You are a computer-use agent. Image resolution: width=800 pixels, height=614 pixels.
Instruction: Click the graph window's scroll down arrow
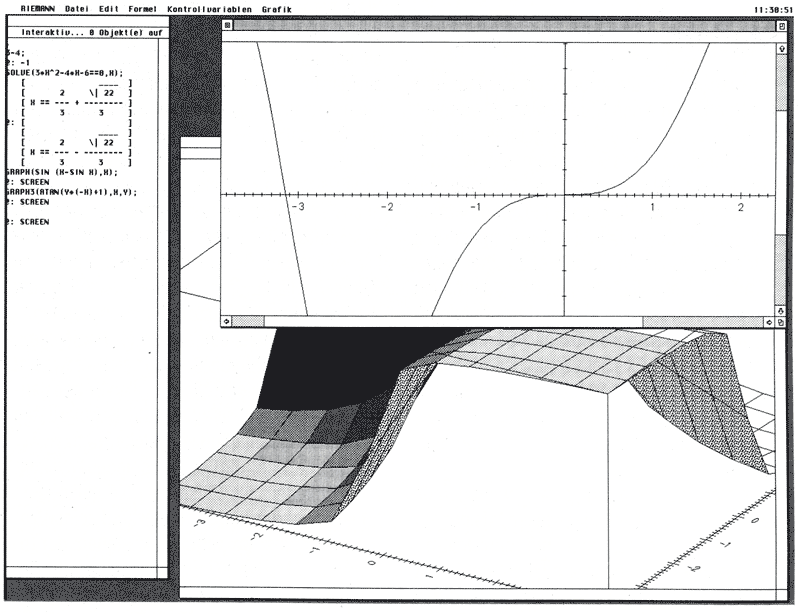coord(781,308)
